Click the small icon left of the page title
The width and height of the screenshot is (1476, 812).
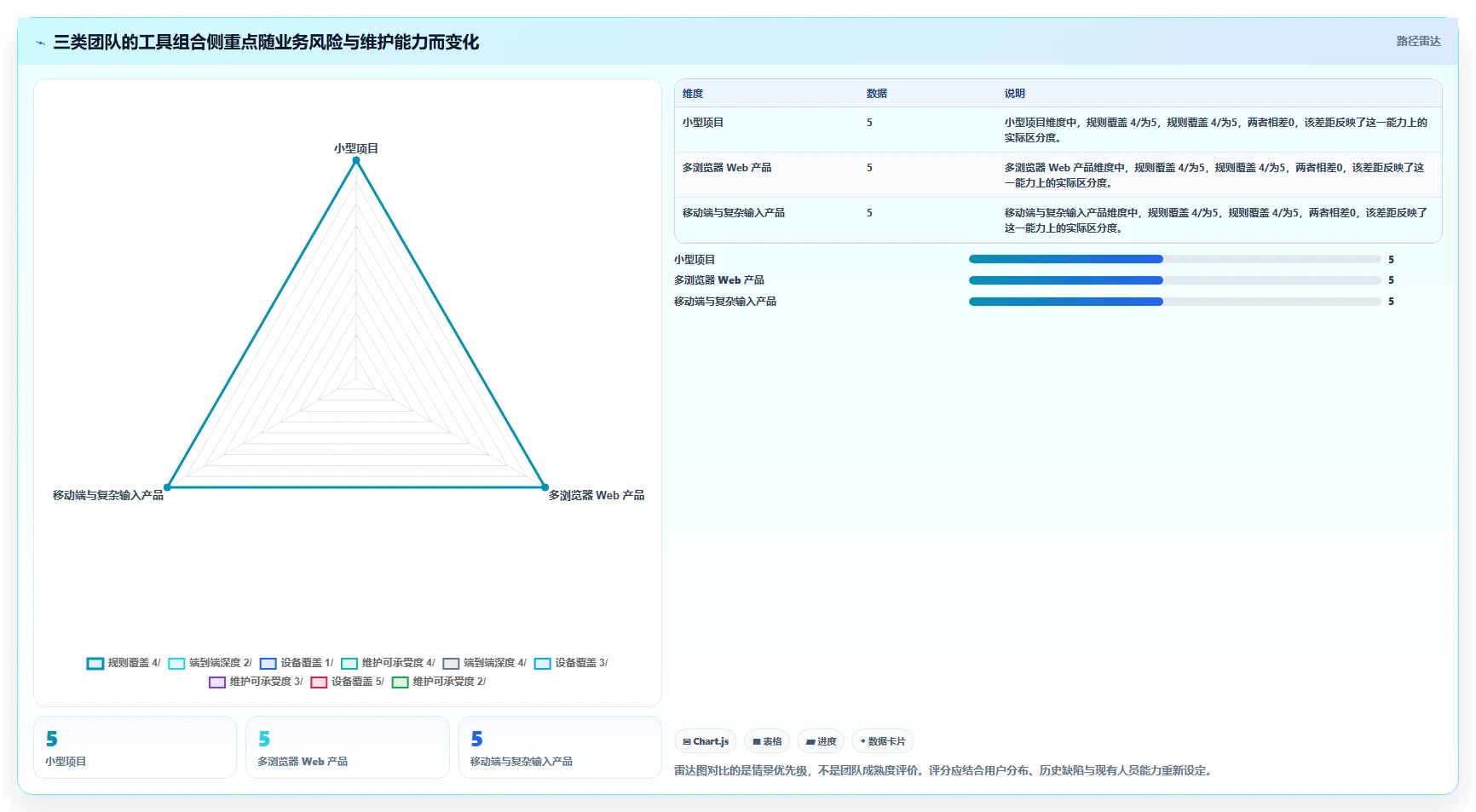[40, 43]
